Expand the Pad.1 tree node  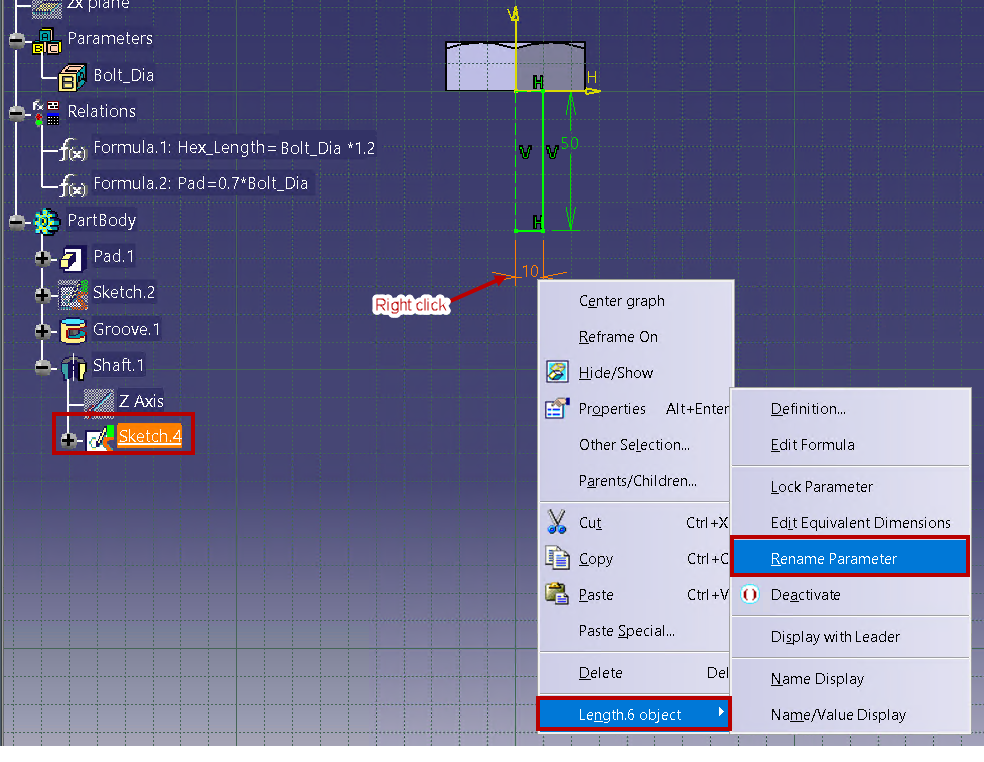(42, 257)
